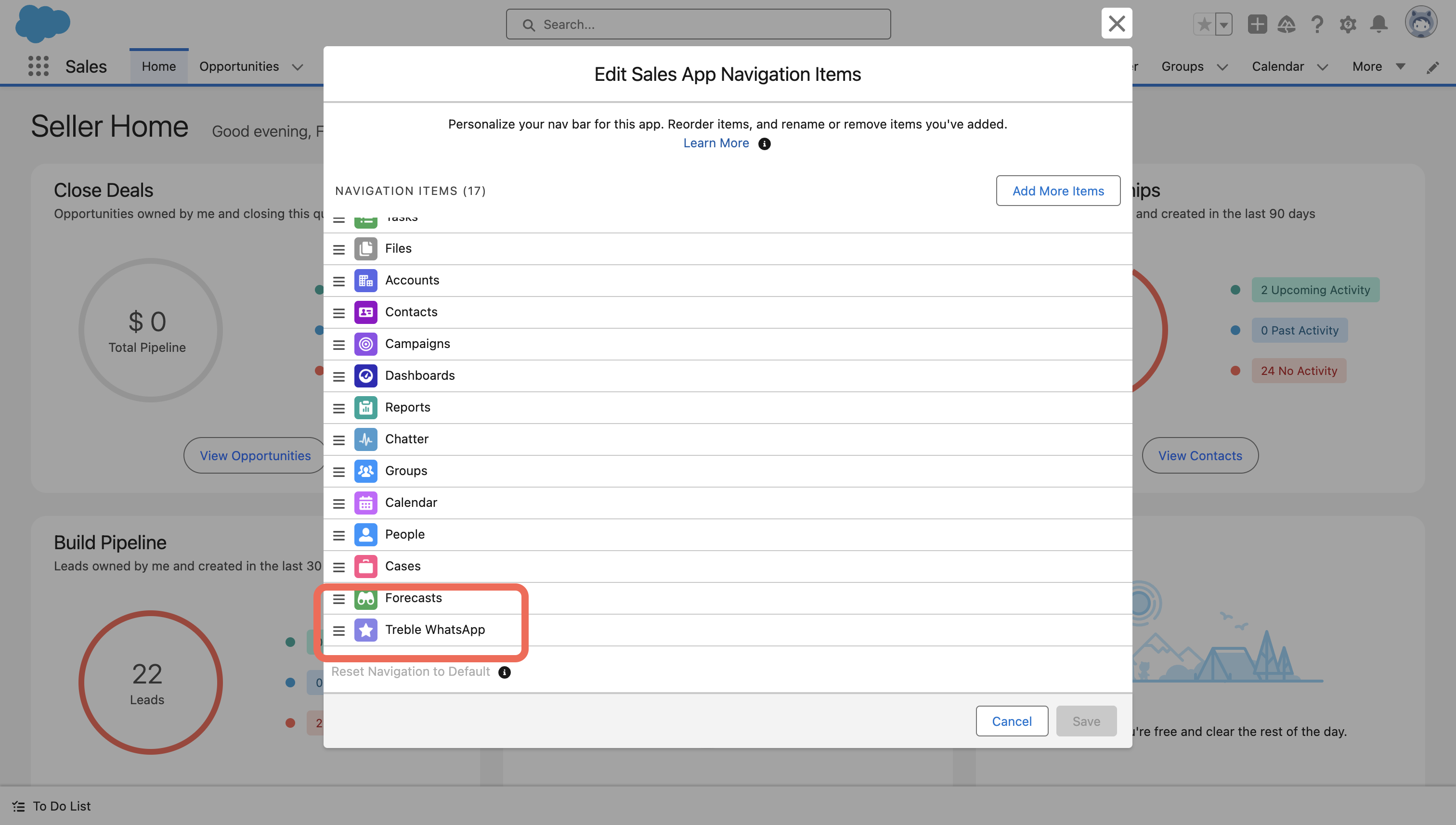The width and height of the screenshot is (1456, 825).
Task: Click the global create plus icon
Action: (1257, 25)
